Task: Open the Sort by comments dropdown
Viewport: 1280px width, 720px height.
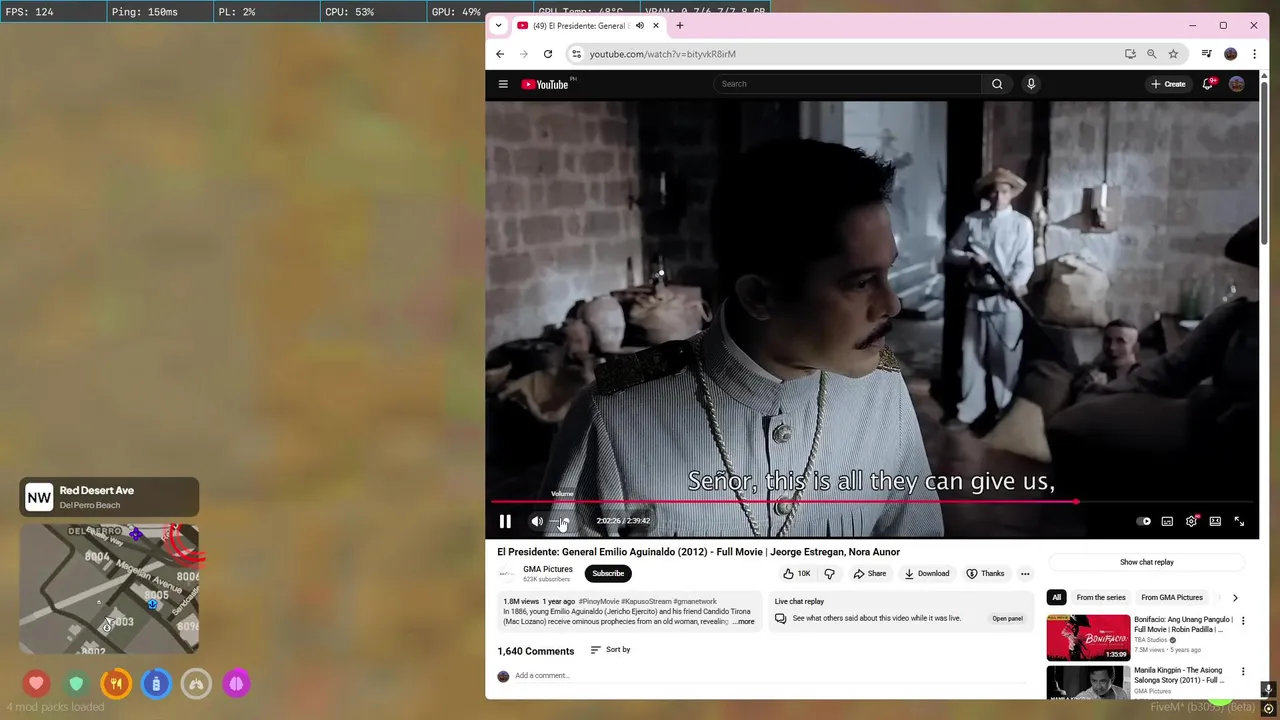Action: (x=610, y=650)
